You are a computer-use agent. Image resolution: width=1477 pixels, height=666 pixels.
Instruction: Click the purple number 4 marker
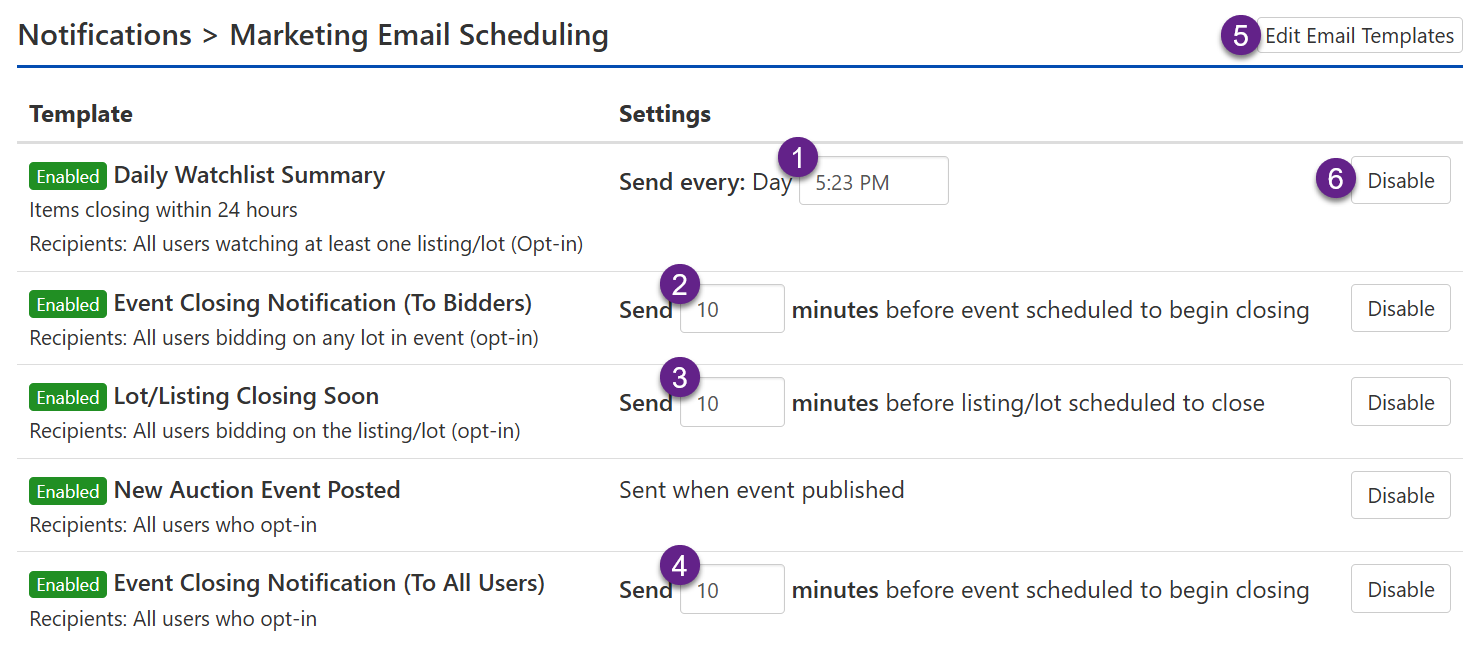[680, 566]
